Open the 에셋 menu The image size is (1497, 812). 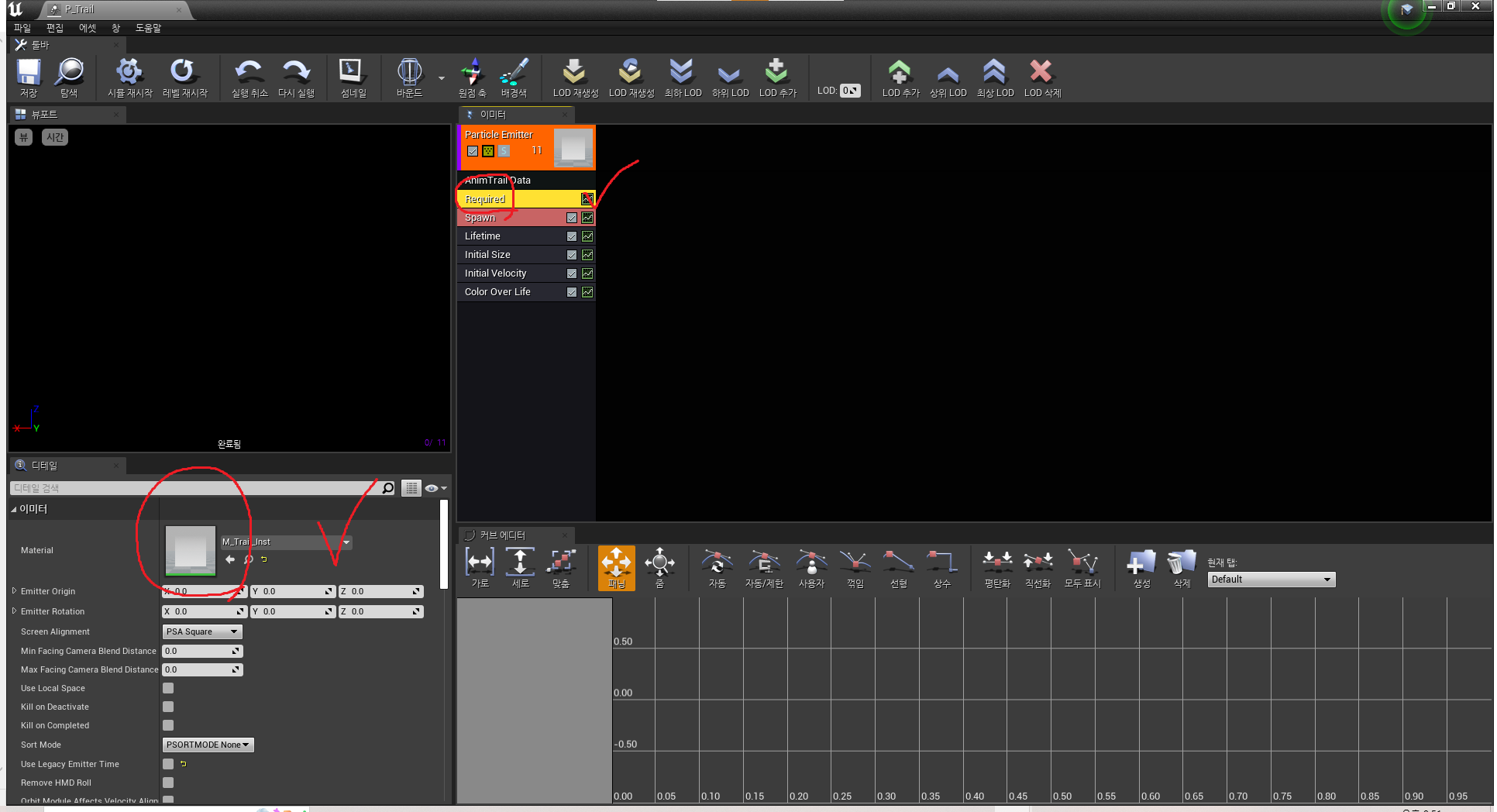88,28
